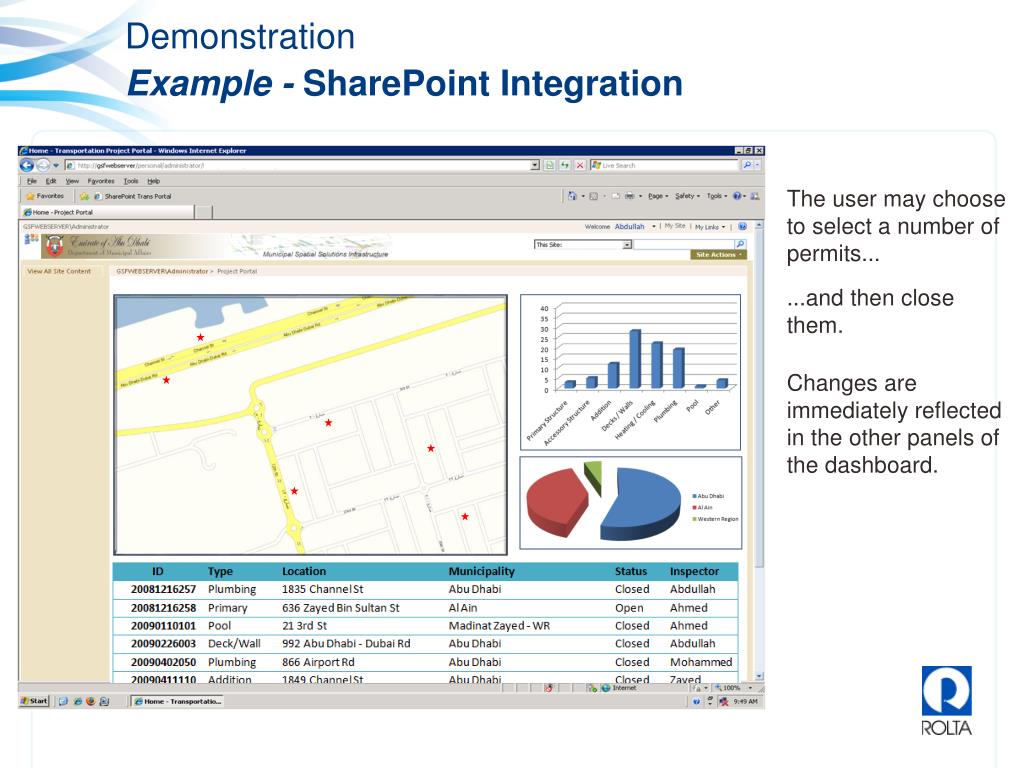Screen dimensions: 1024x768
Task: Click the page vertical scrollbar
Action: coord(758,451)
